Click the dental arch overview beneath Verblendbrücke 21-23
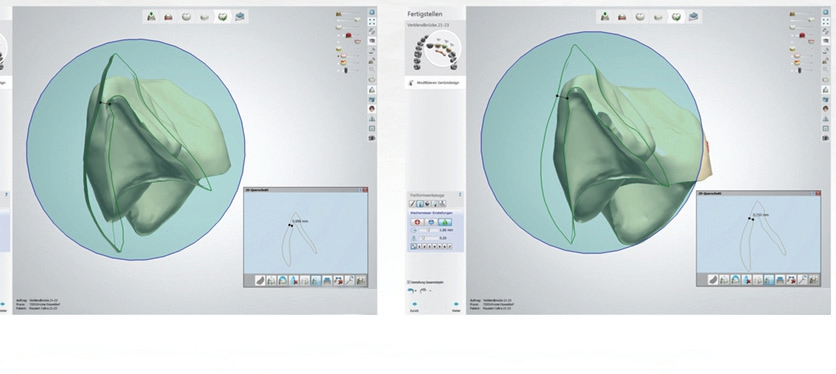 (x=436, y=50)
